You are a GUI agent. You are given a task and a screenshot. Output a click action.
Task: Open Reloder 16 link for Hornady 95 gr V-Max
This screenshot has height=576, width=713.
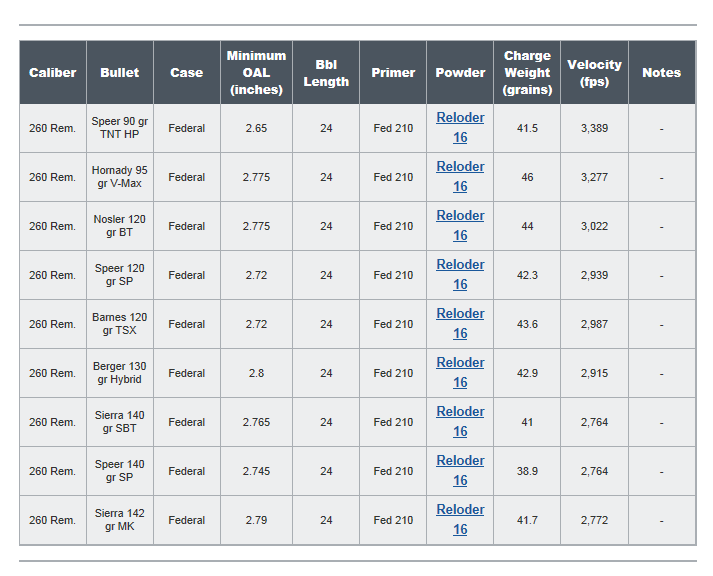pos(460,176)
